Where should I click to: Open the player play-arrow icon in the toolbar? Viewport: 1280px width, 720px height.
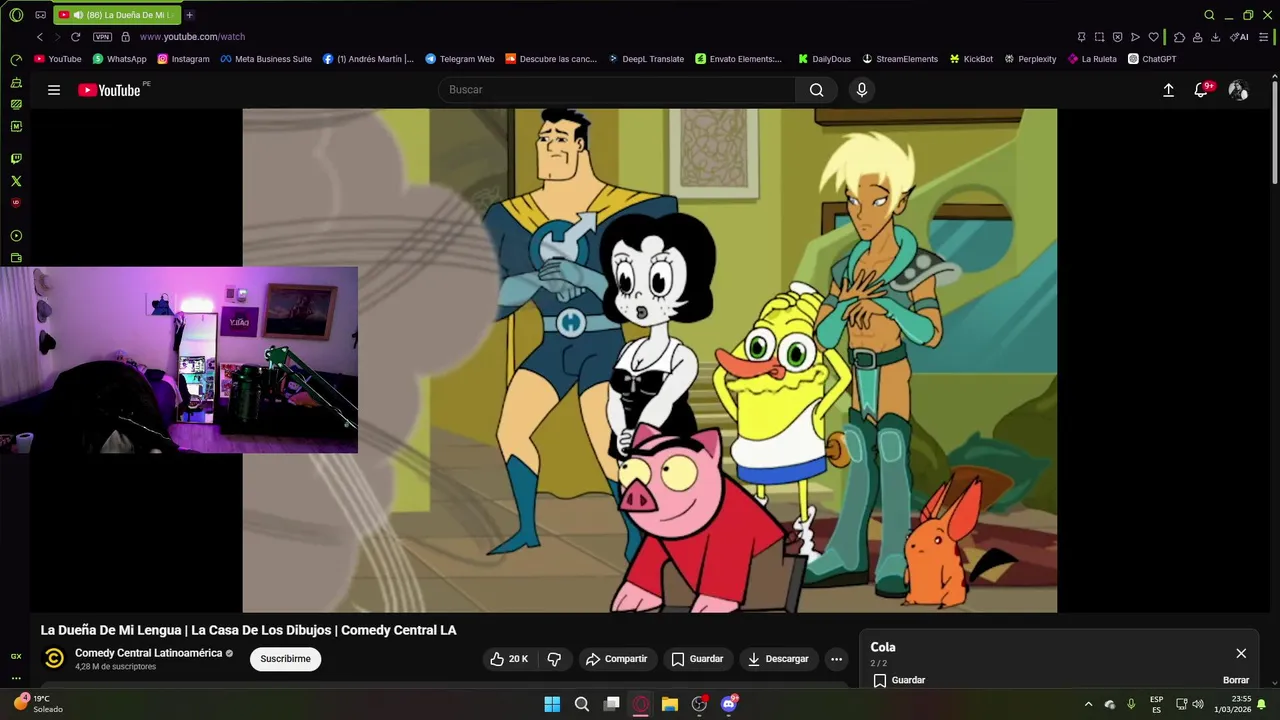(x=1135, y=37)
